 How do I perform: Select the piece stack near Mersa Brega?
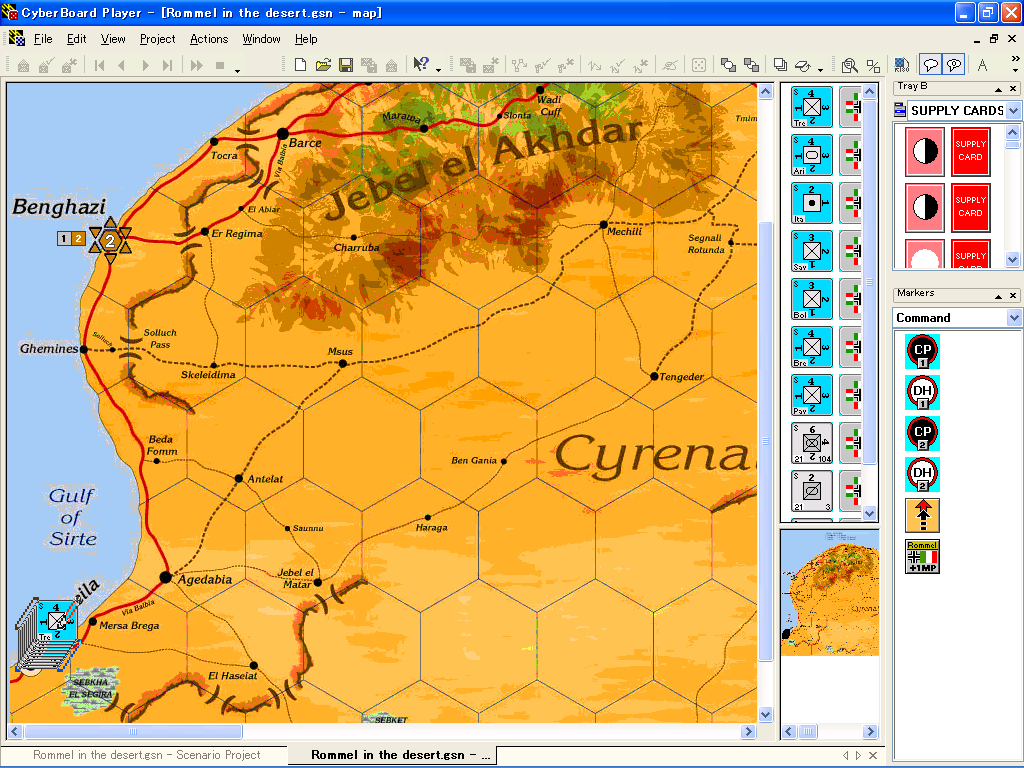coord(47,635)
